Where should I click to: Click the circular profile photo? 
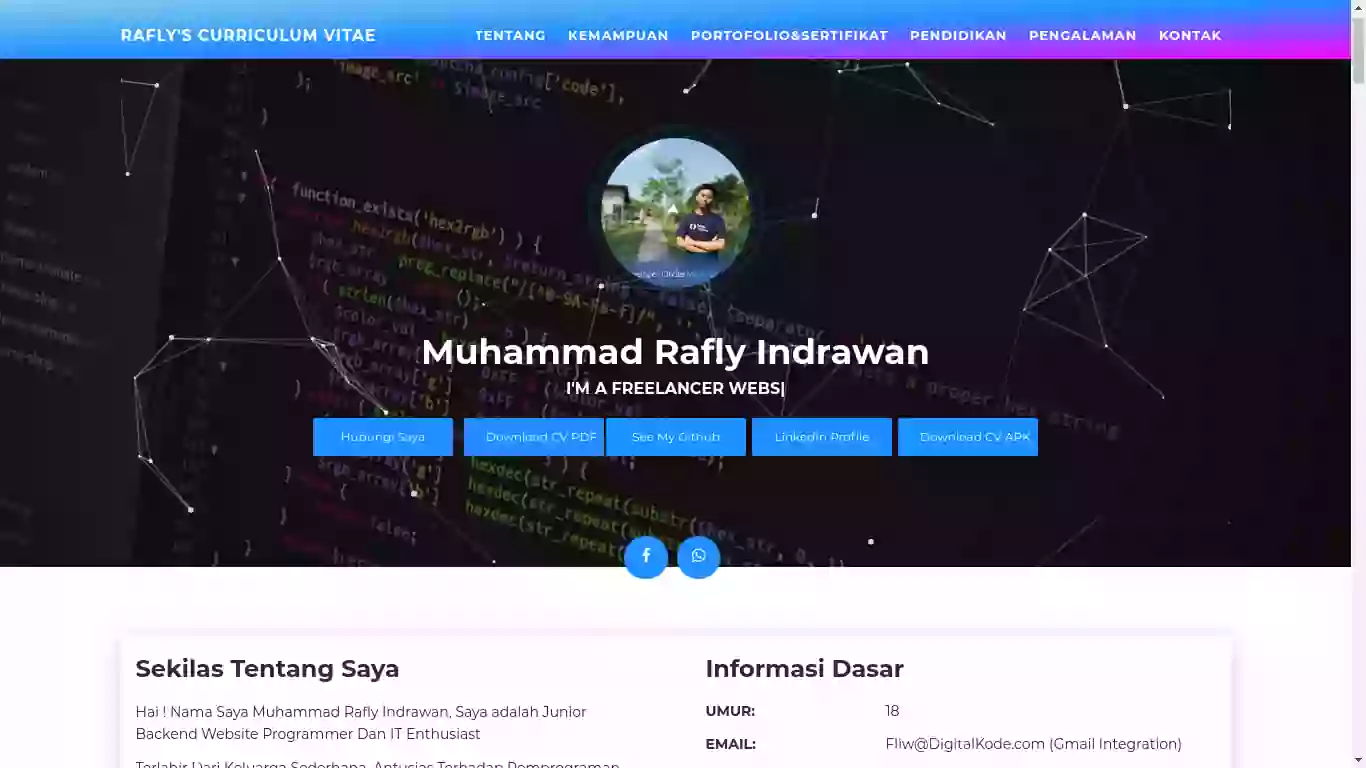[675, 212]
